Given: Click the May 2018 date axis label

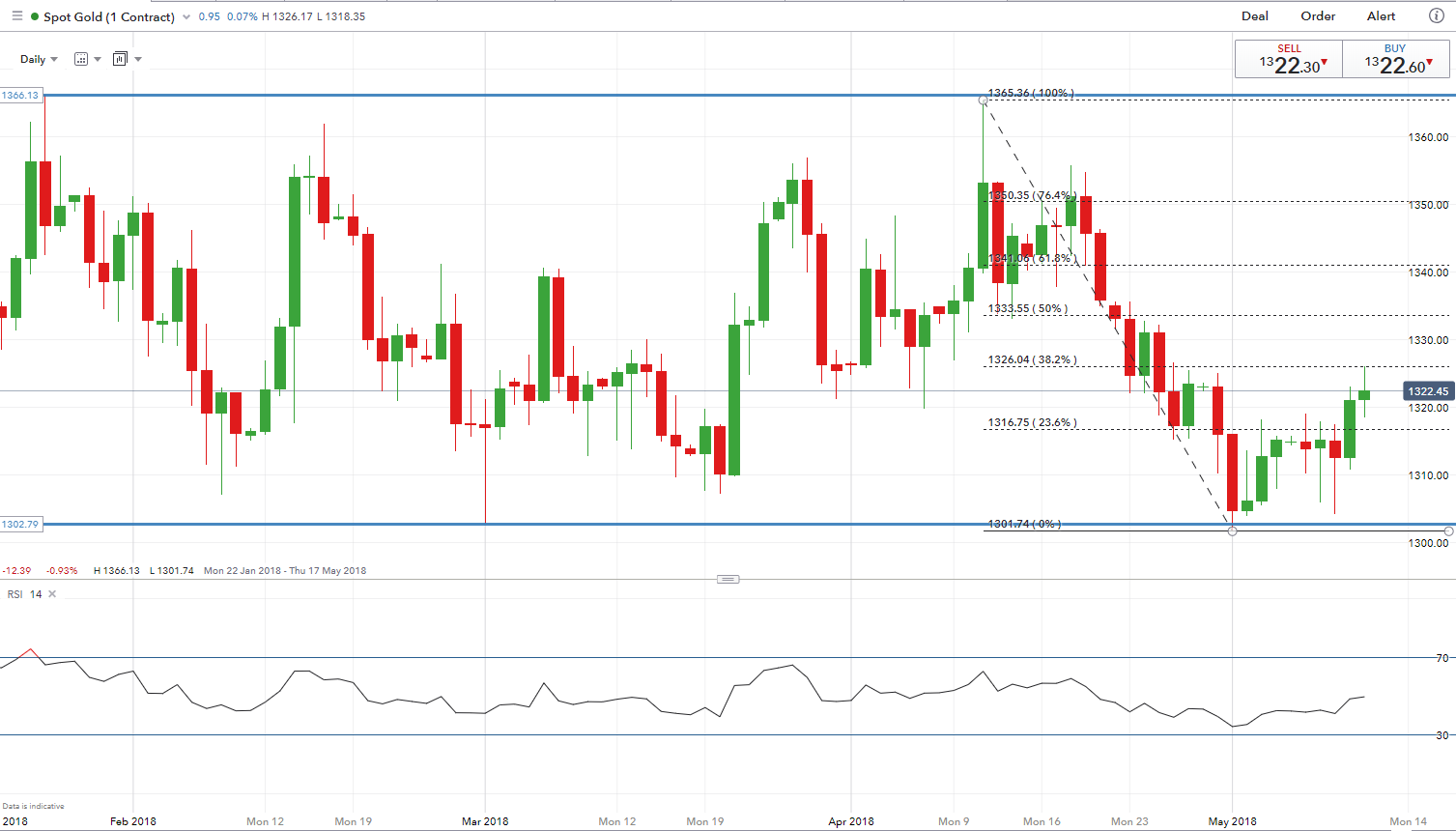Looking at the screenshot, I should [1232, 821].
